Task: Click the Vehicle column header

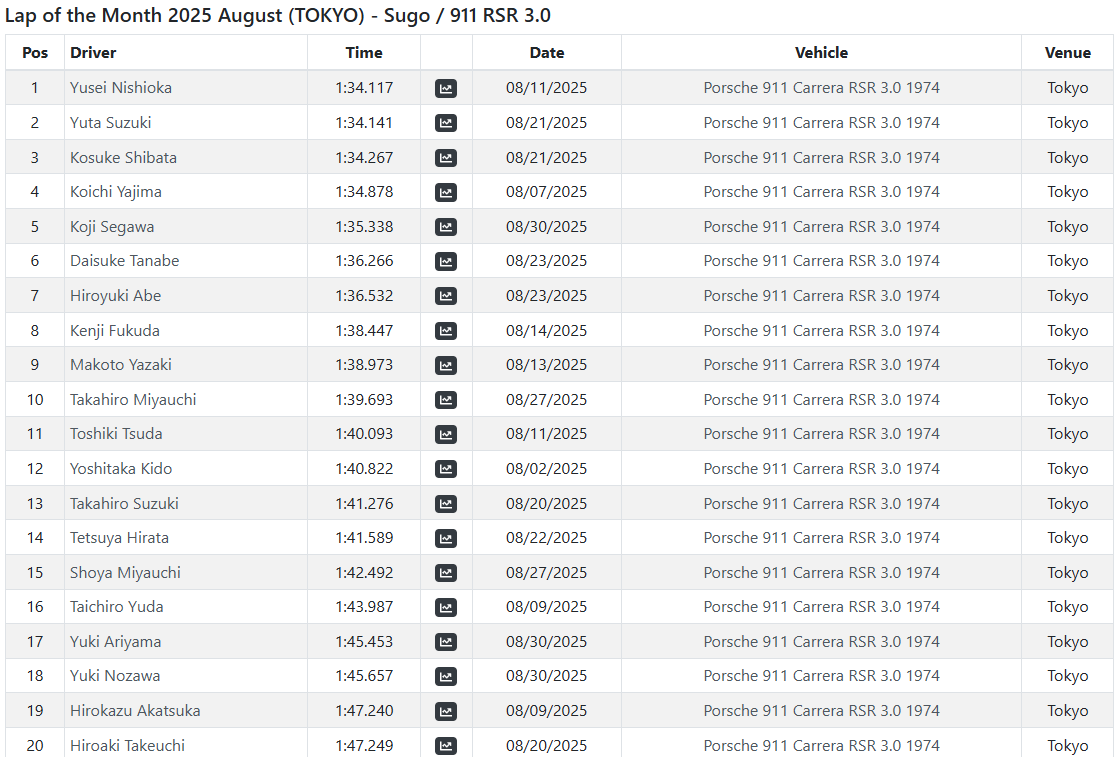Action: point(821,53)
